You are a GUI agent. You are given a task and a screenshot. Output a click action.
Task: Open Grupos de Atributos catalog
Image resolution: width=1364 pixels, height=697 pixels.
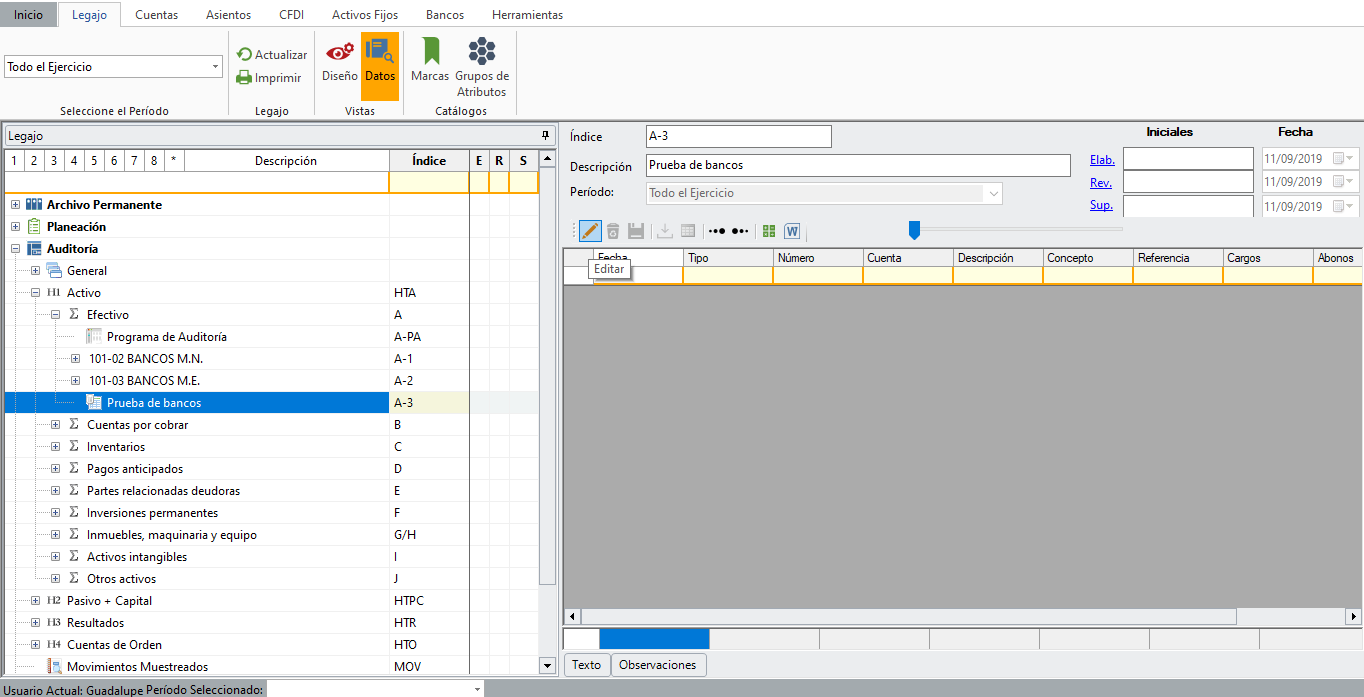click(482, 66)
